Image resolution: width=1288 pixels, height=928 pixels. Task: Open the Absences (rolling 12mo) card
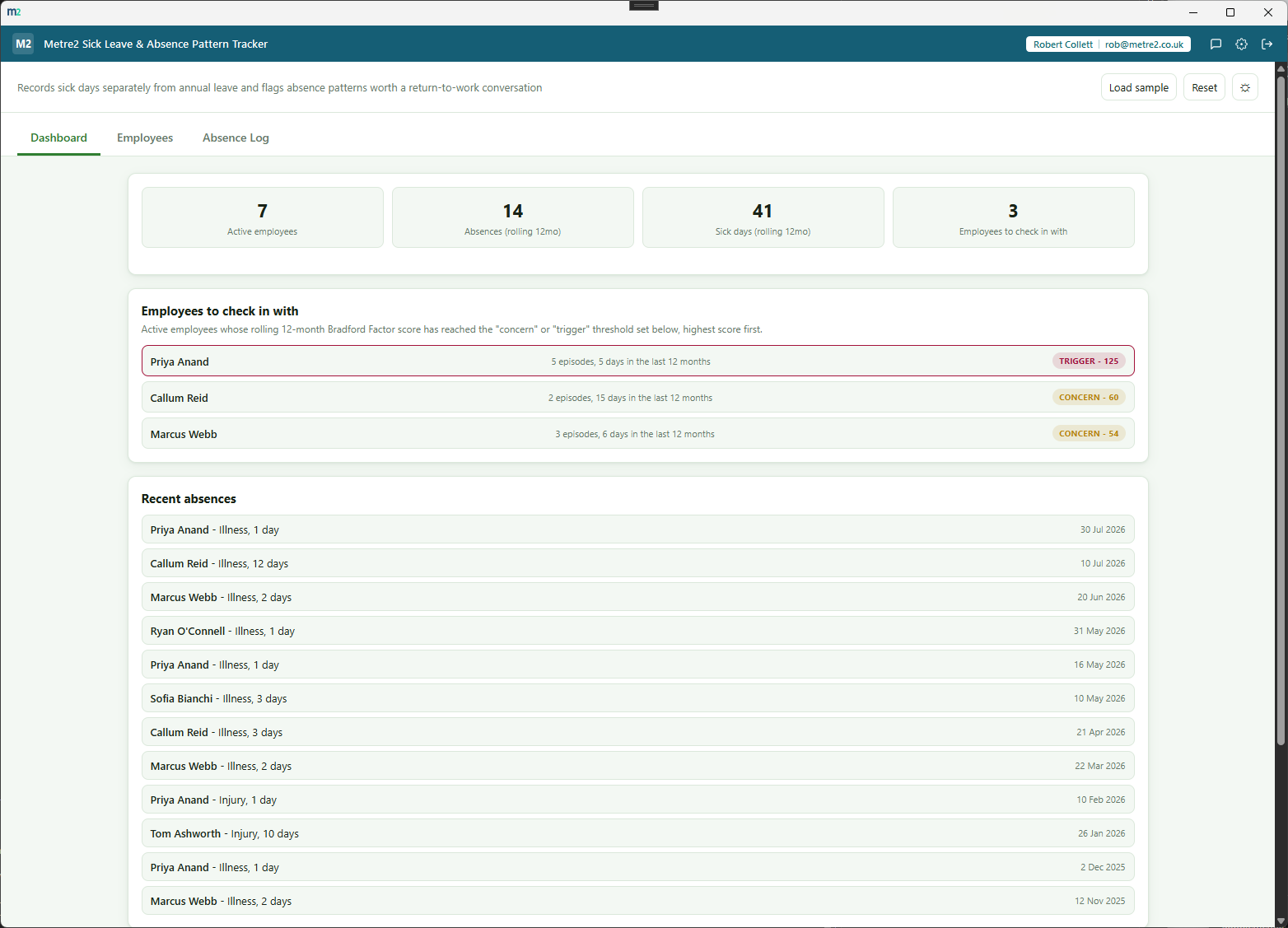(x=513, y=217)
